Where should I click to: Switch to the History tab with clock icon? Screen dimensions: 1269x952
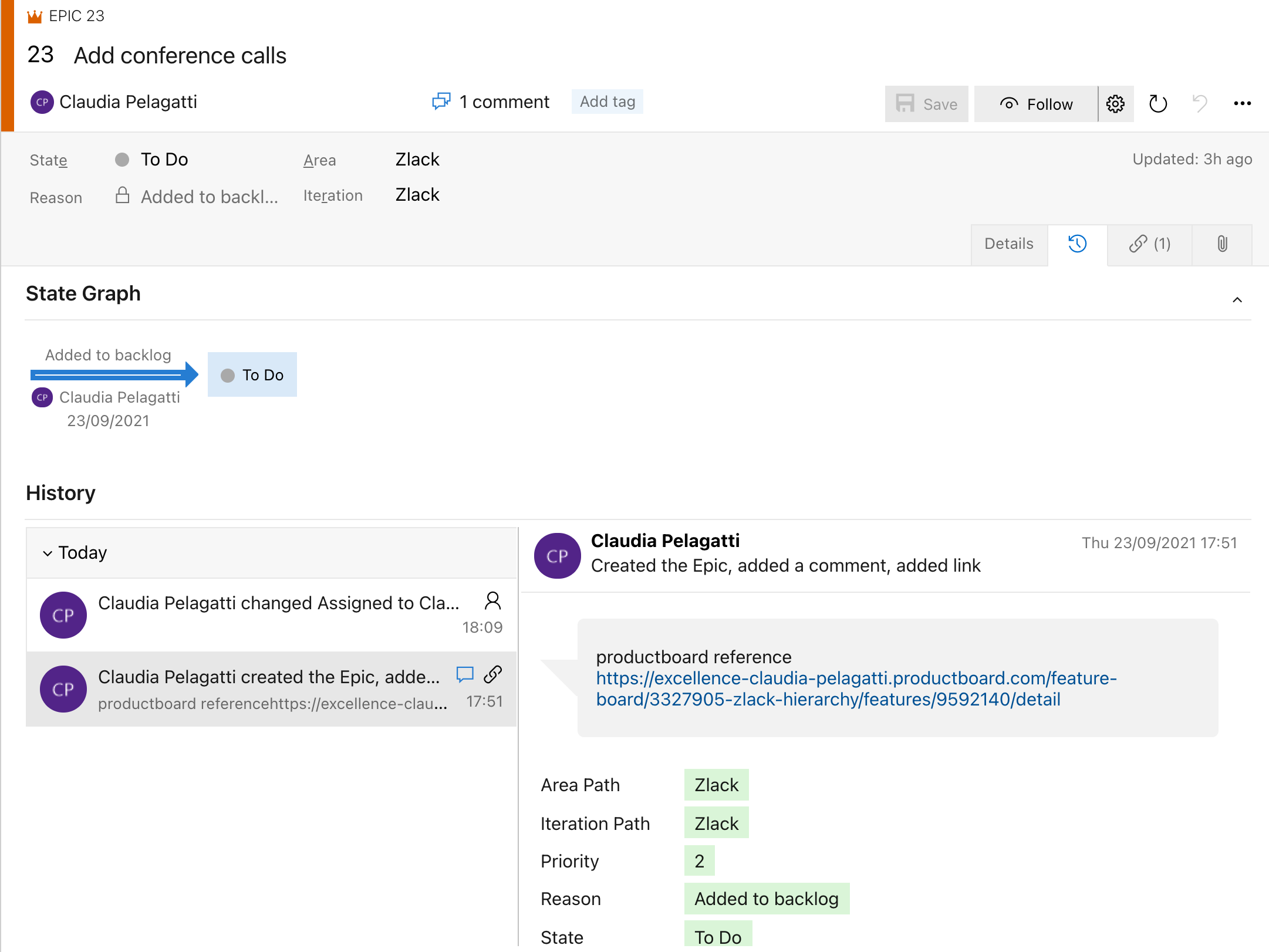pyautogui.click(x=1077, y=244)
